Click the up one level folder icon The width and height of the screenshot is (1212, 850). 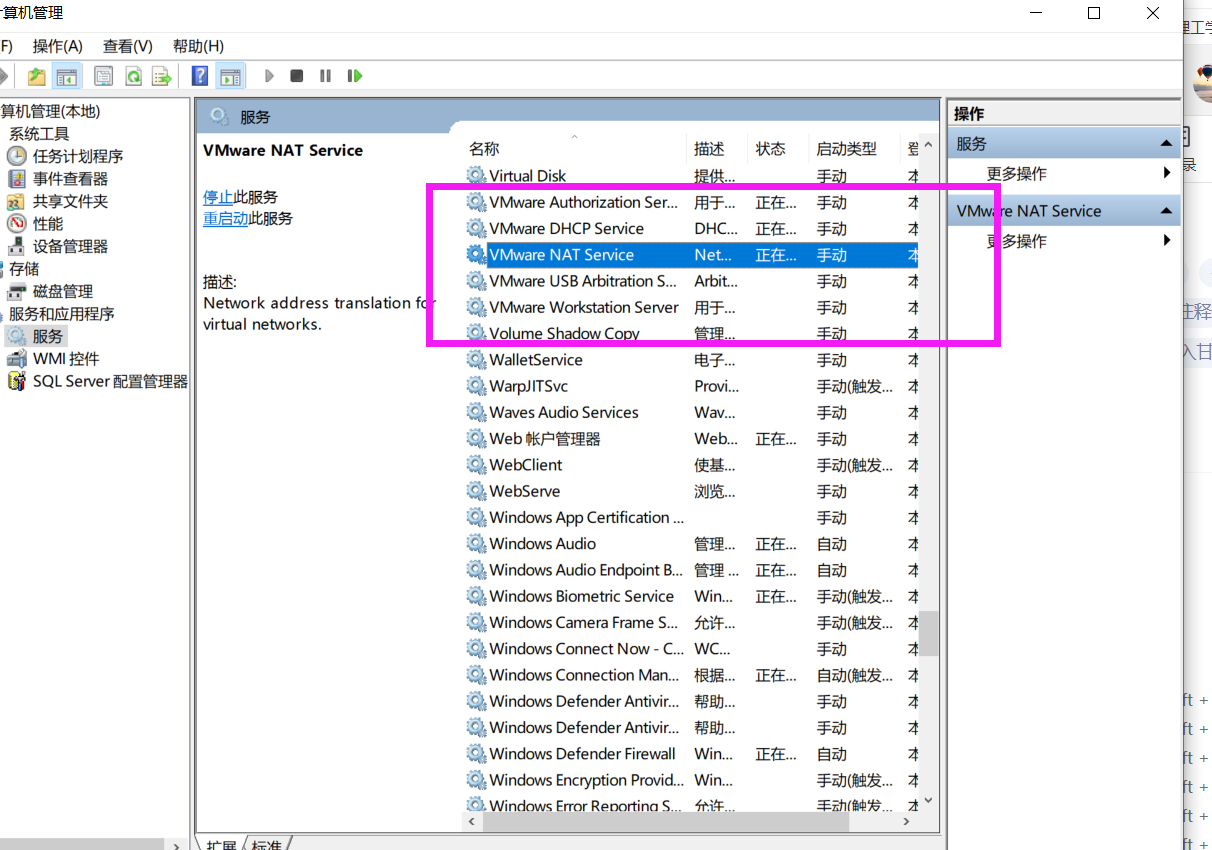37,76
